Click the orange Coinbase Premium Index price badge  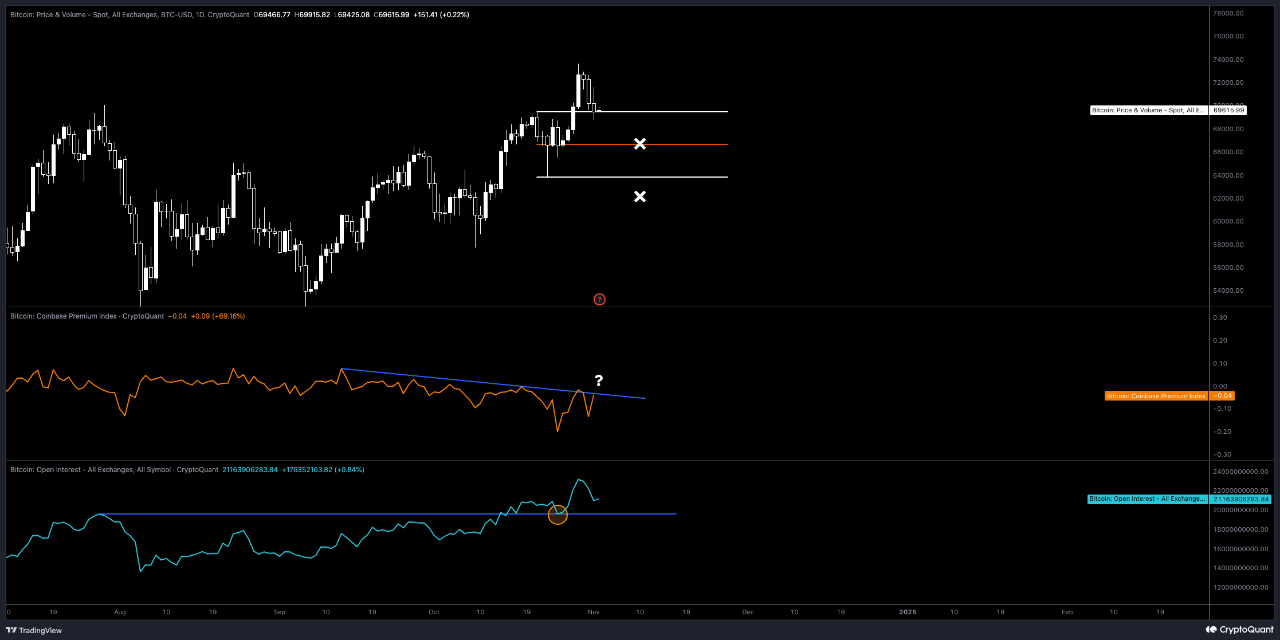[1222, 396]
